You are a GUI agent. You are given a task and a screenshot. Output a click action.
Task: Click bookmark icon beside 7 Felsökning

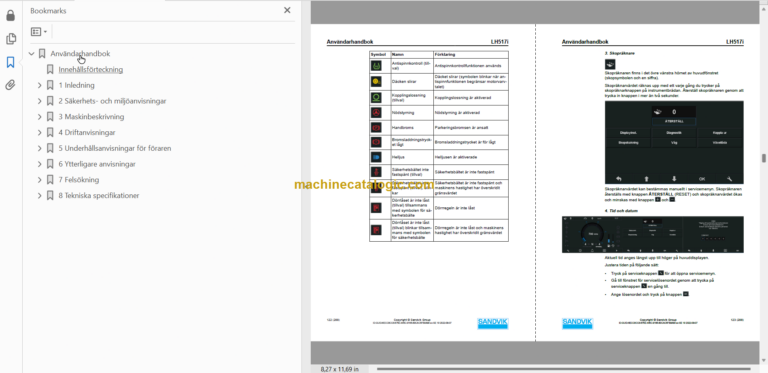point(50,180)
